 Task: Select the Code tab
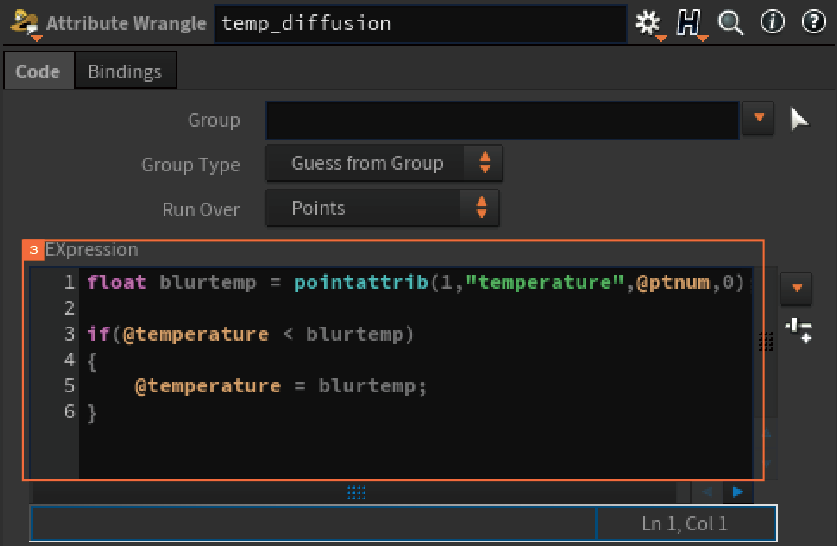pyautogui.click(x=38, y=71)
